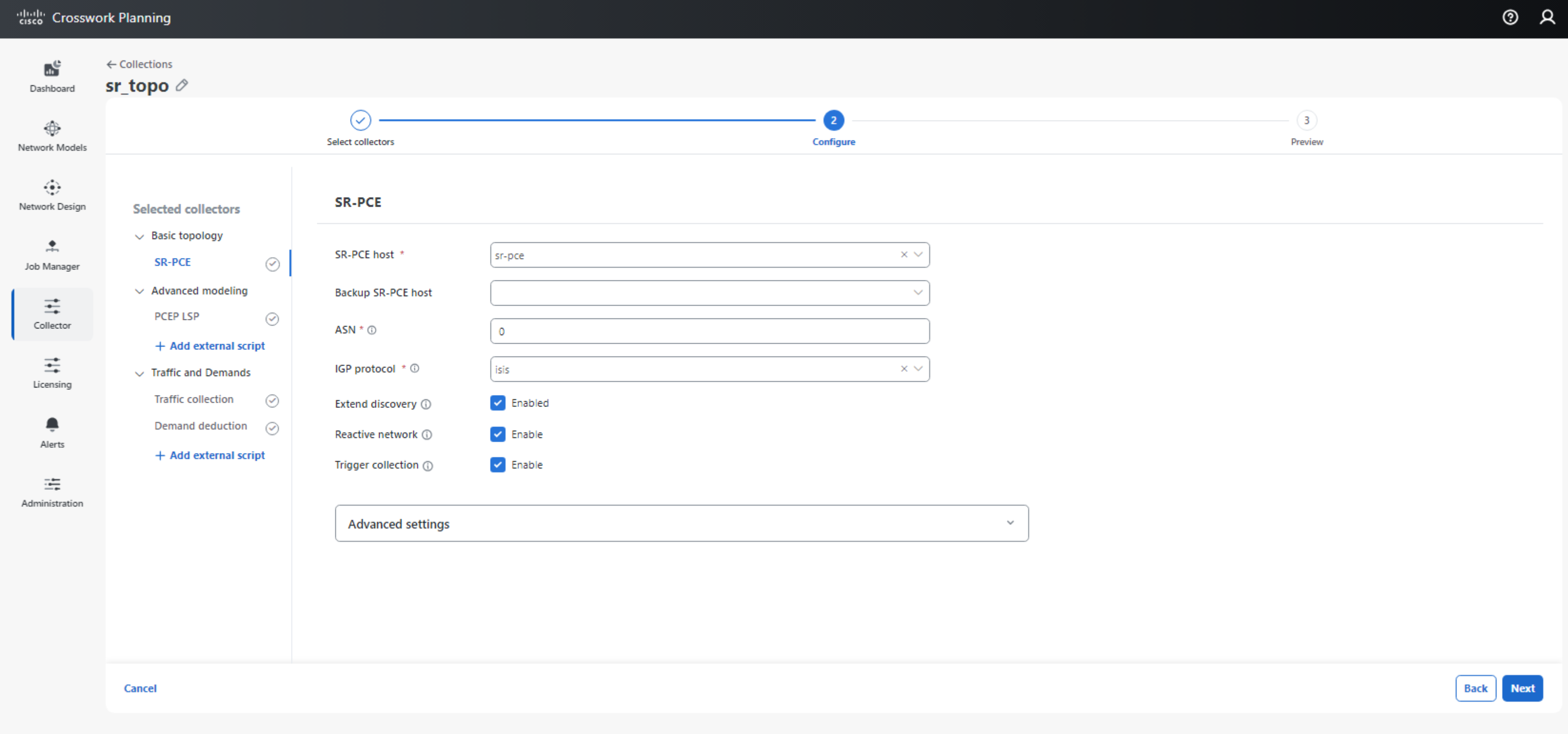Click the Selected collectors heading

[x=186, y=209]
